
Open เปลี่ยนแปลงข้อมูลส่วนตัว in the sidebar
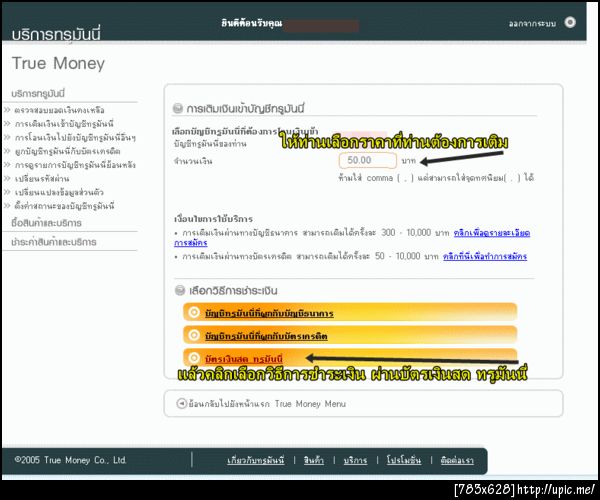[59, 192]
